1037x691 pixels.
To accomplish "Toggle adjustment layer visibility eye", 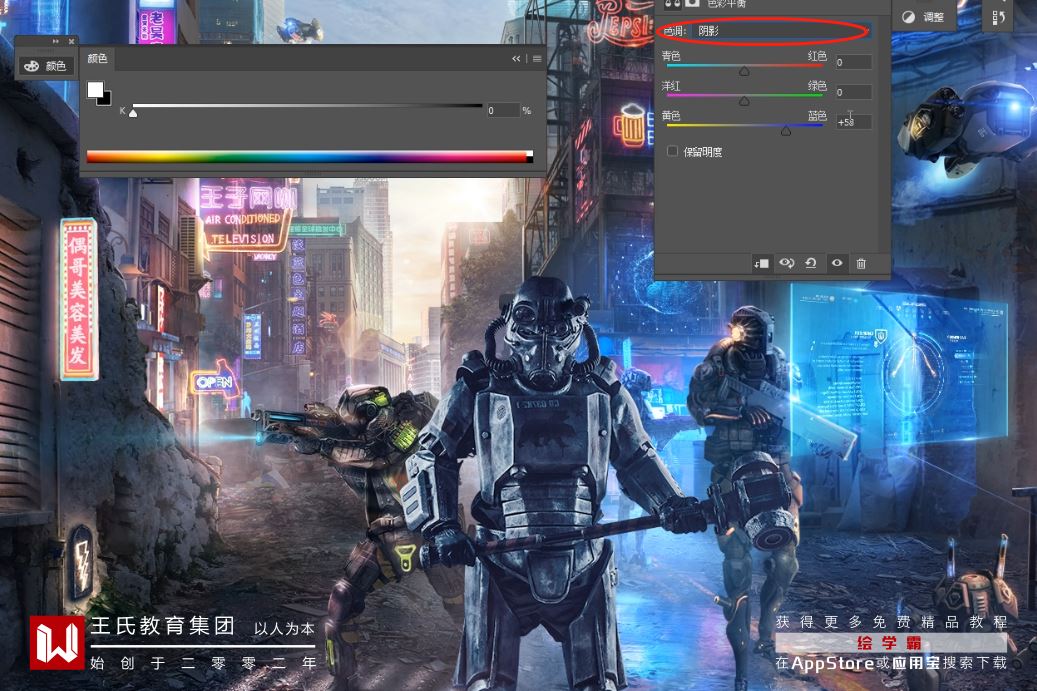I will pos(837,263).
